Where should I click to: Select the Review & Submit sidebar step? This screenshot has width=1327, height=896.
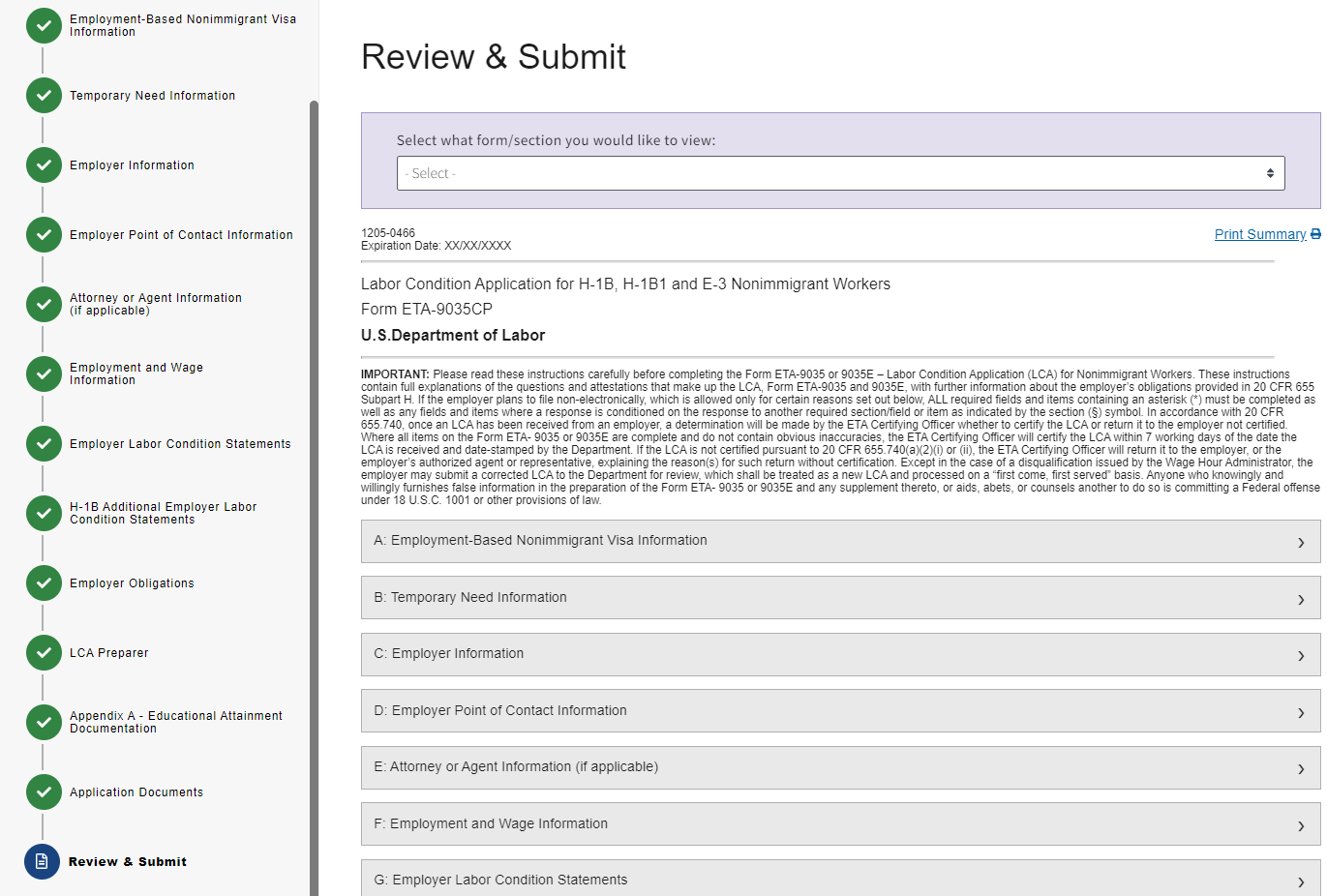(x=128, y=862)
